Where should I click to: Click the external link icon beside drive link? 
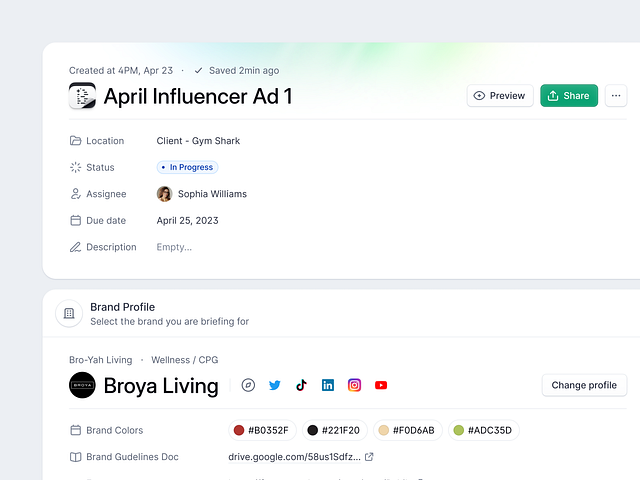coord(369,457)
